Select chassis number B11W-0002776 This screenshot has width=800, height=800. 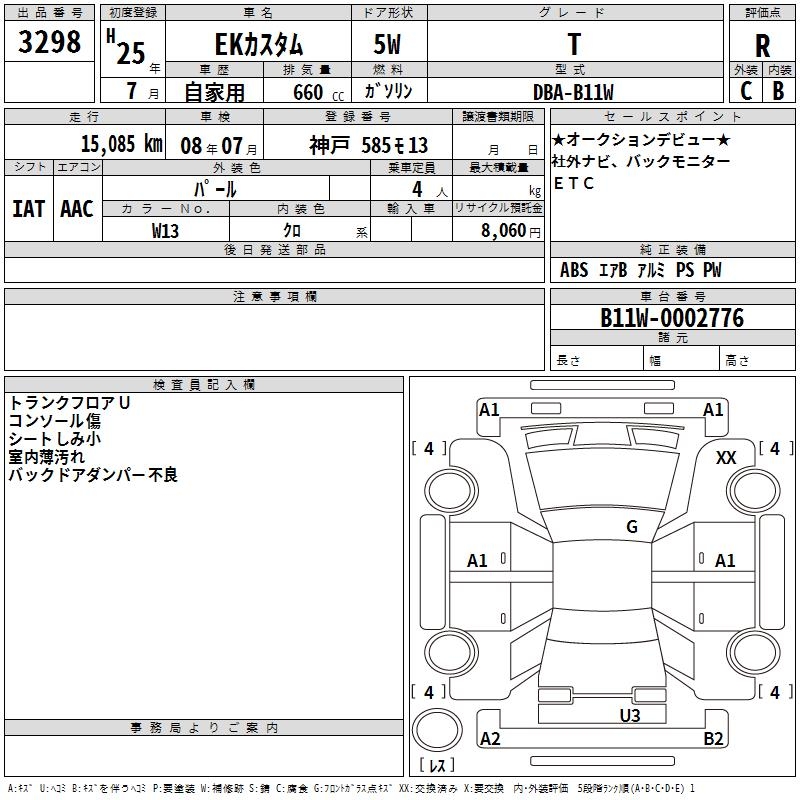[x=672, y=318]
